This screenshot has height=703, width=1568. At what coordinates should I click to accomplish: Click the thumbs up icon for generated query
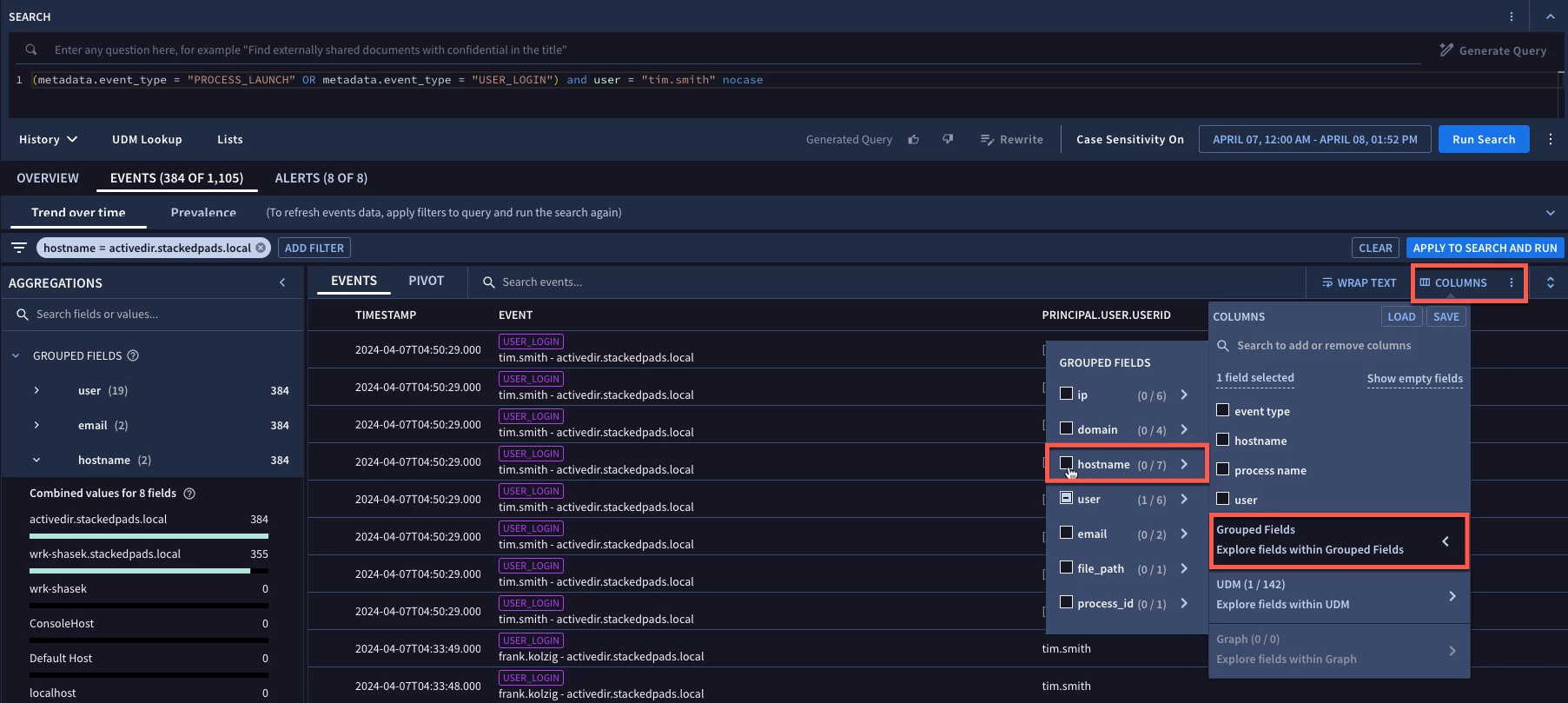click(913, 139)
